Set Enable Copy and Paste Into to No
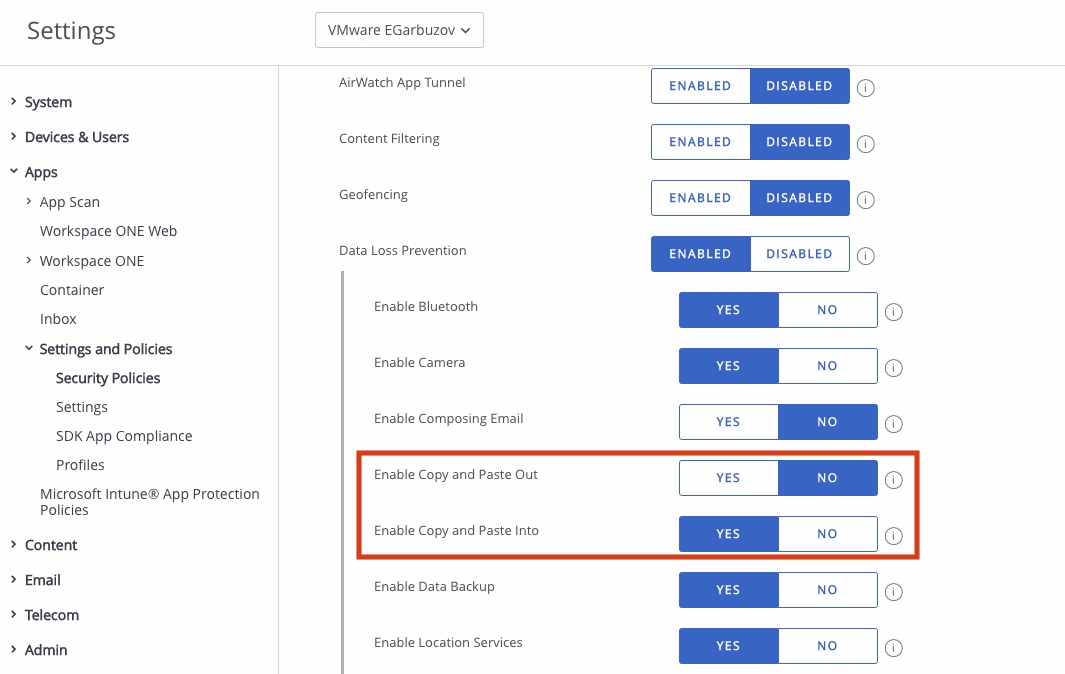Screen dimensions: 1065x674 click(x=827, y=534)
